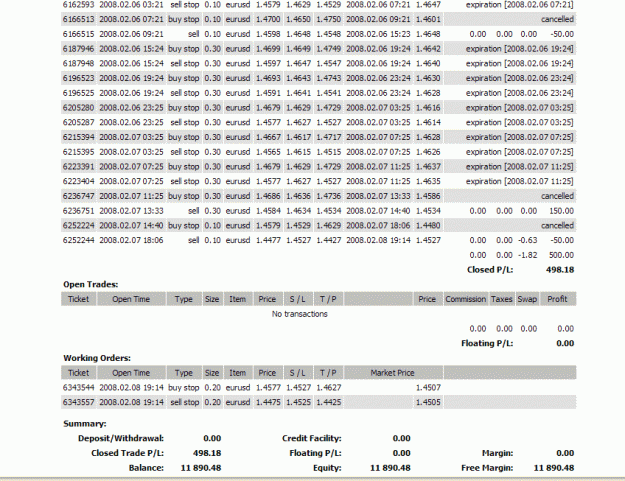Click working order ticket 6343544
Image resolution: width=625 pixels, height=481 pixels.
click(x=79, y=387)
